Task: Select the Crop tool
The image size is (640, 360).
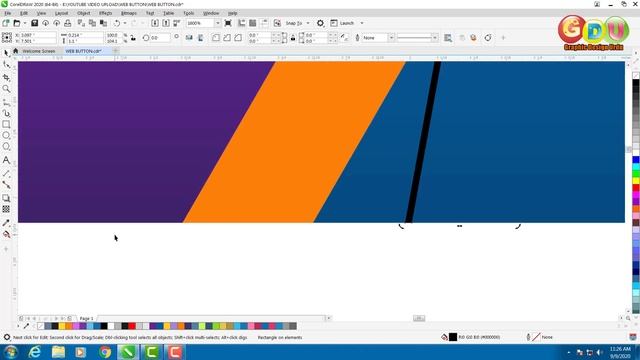Action: pos(6,77)
